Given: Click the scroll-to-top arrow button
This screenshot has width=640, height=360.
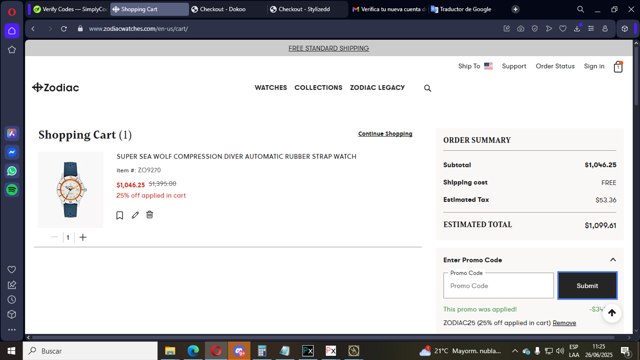Looking at the screenshot, I should point(611,313).
